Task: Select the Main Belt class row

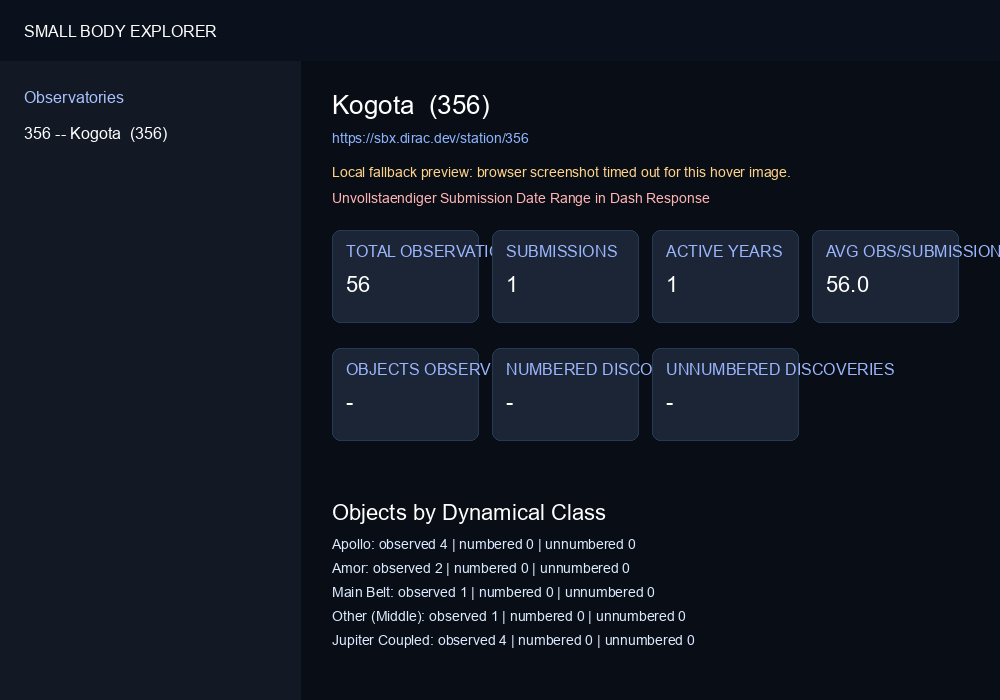Action: [493, 592]
